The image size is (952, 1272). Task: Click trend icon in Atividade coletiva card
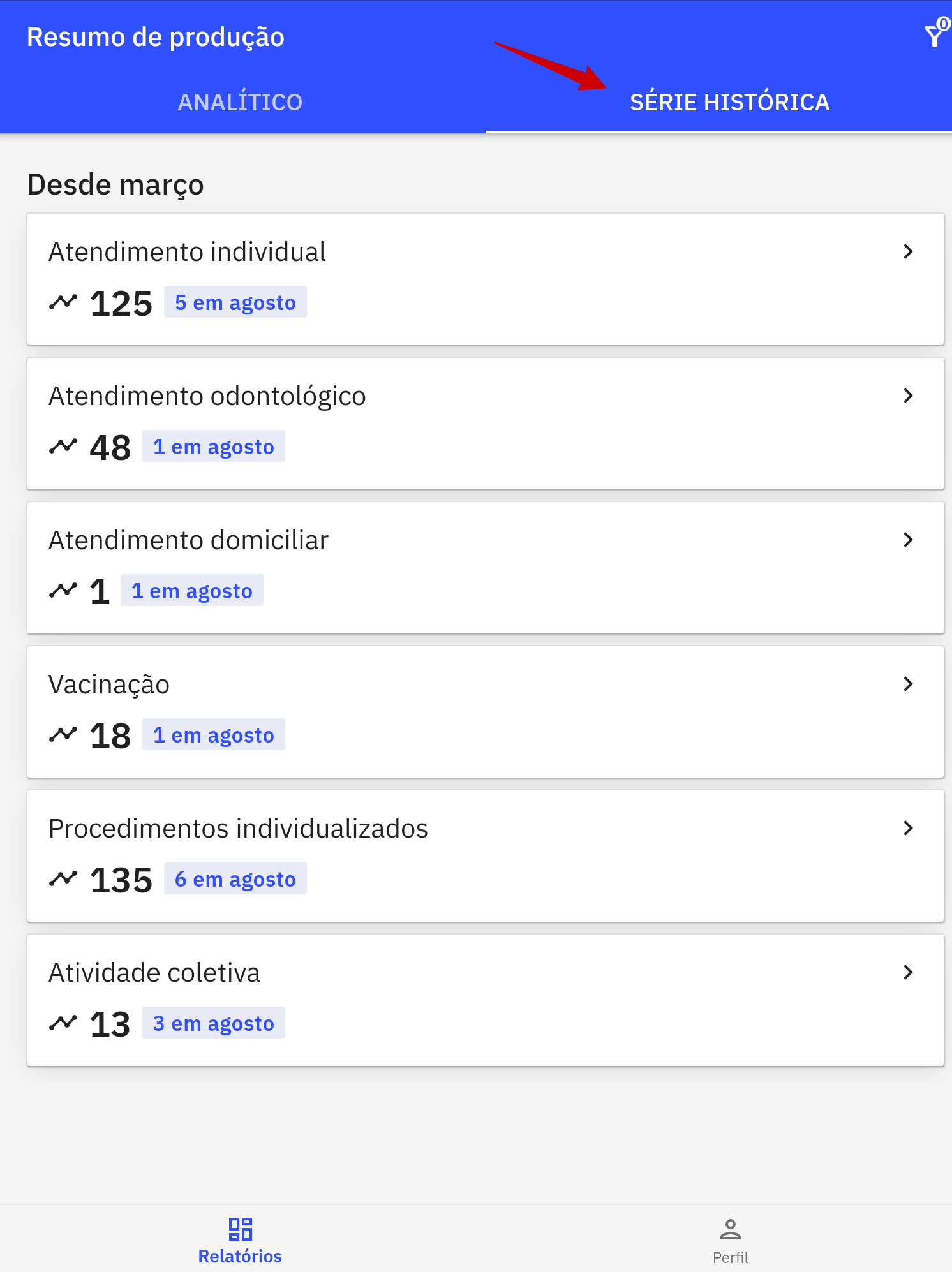tap(63, 1023)
